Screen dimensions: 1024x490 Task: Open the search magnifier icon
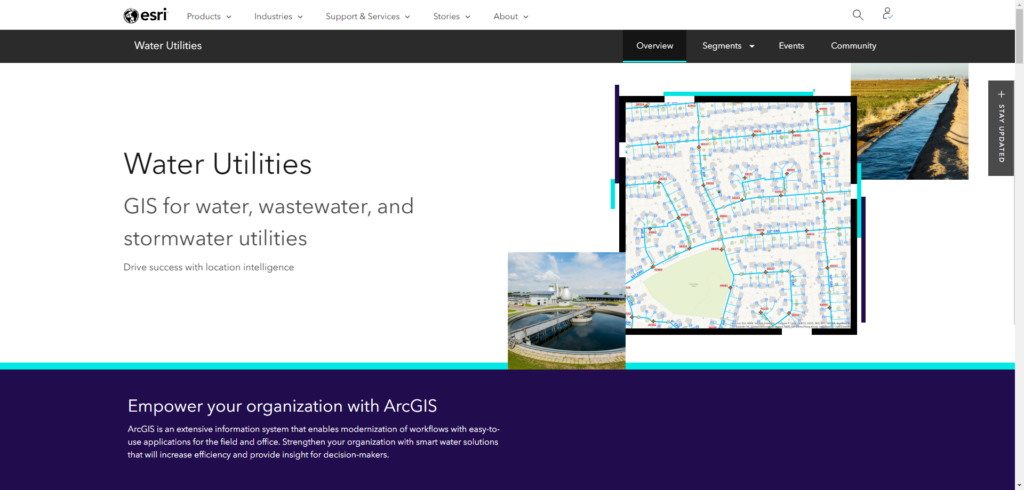point(857,14)
